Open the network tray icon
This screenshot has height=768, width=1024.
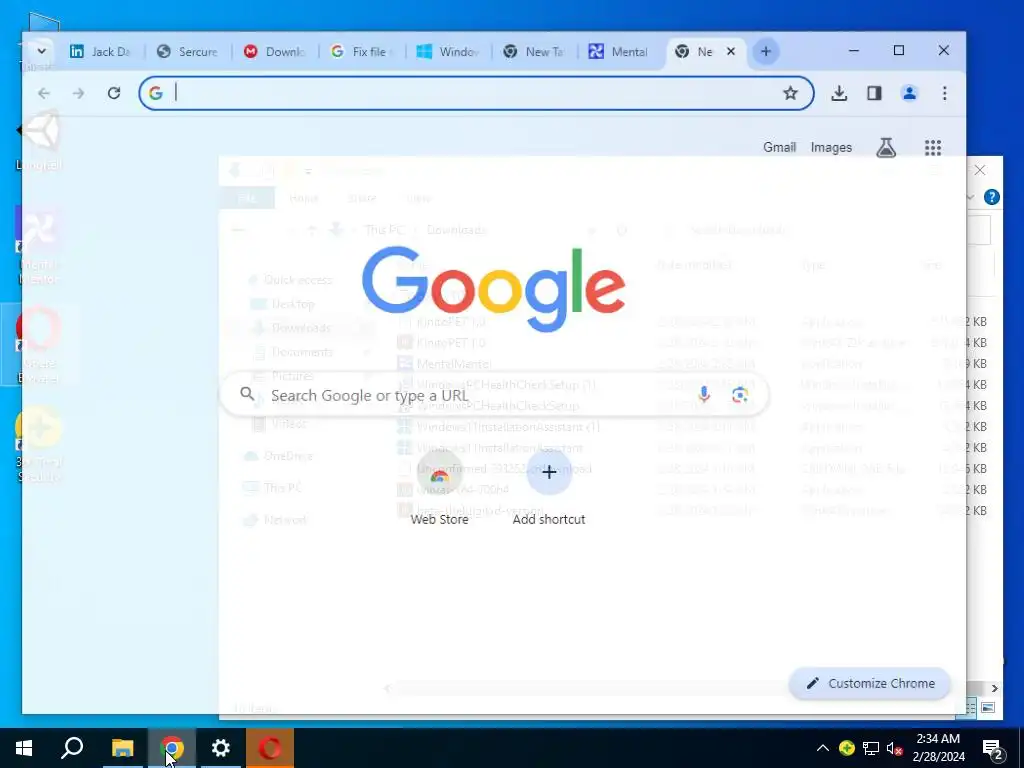[871, 748]
